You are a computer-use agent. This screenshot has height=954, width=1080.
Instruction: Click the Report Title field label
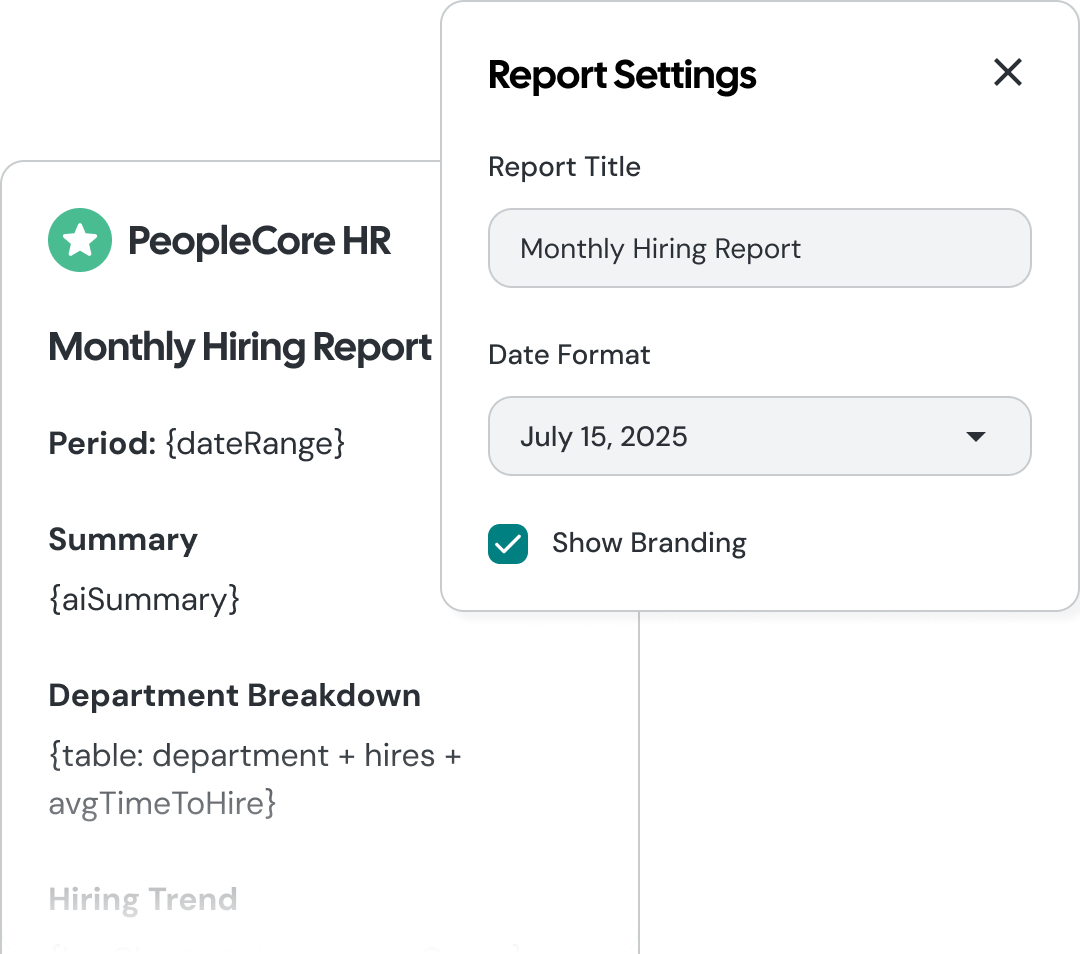pos(565,167)
